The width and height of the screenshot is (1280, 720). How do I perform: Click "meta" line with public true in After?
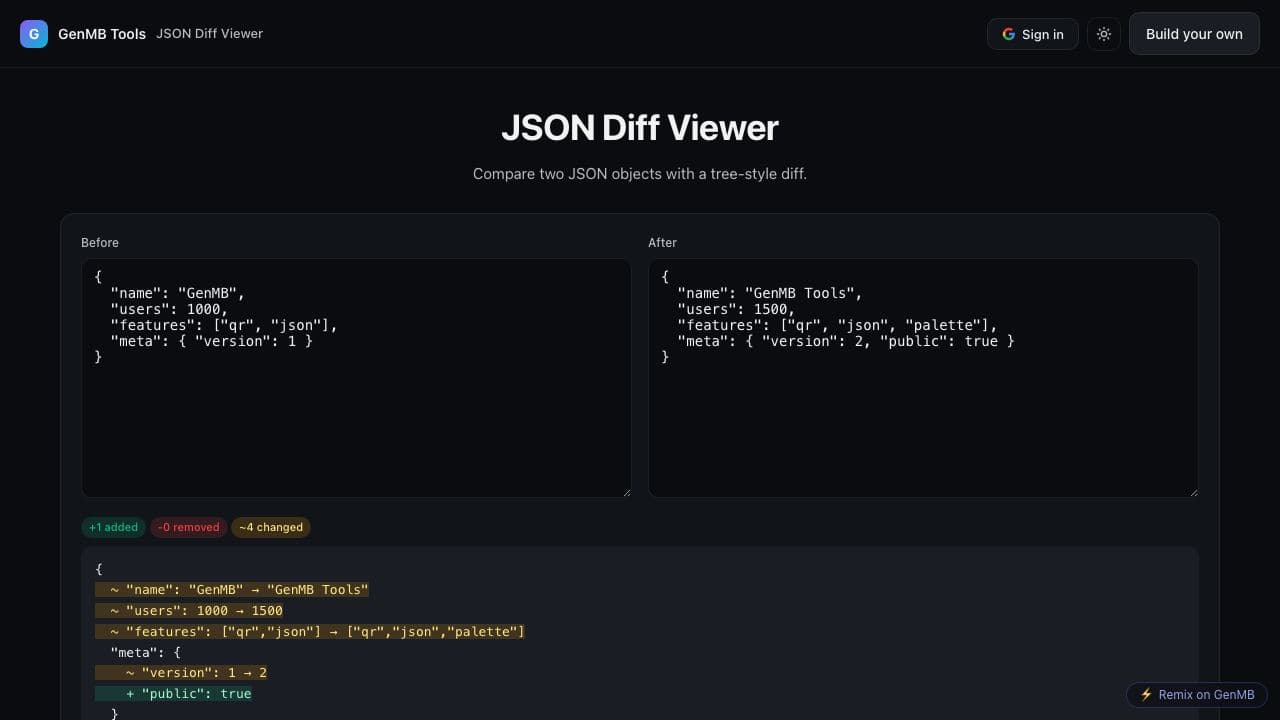[x=845, y=341]
